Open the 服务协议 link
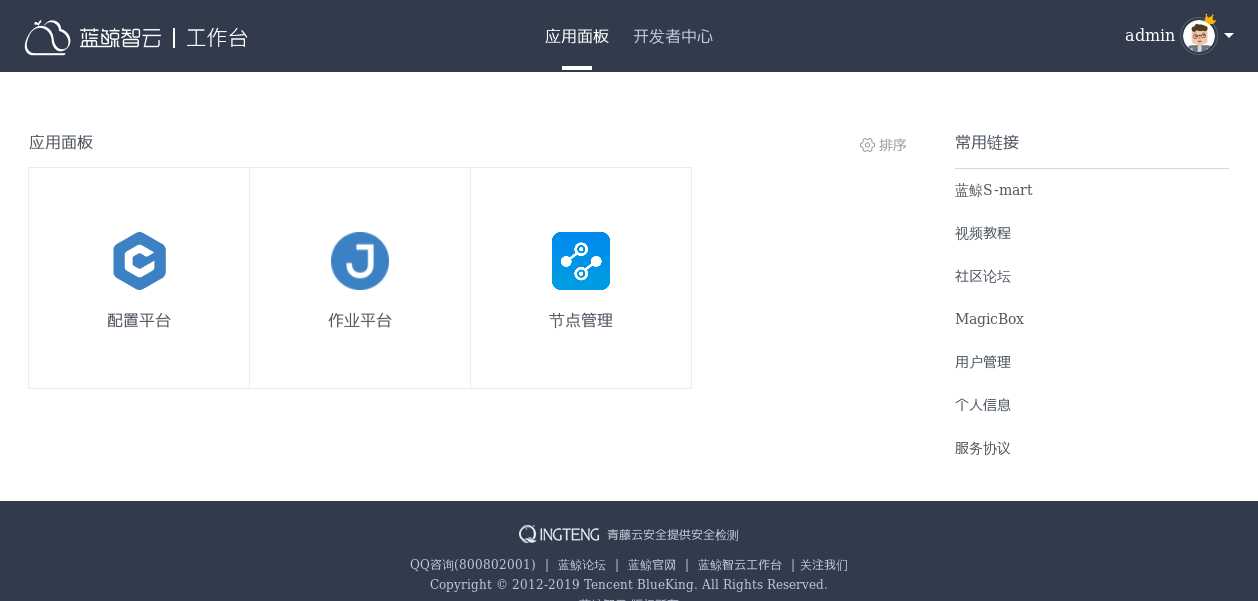Screen dimensions: 1258x601 tap(983, 448)
